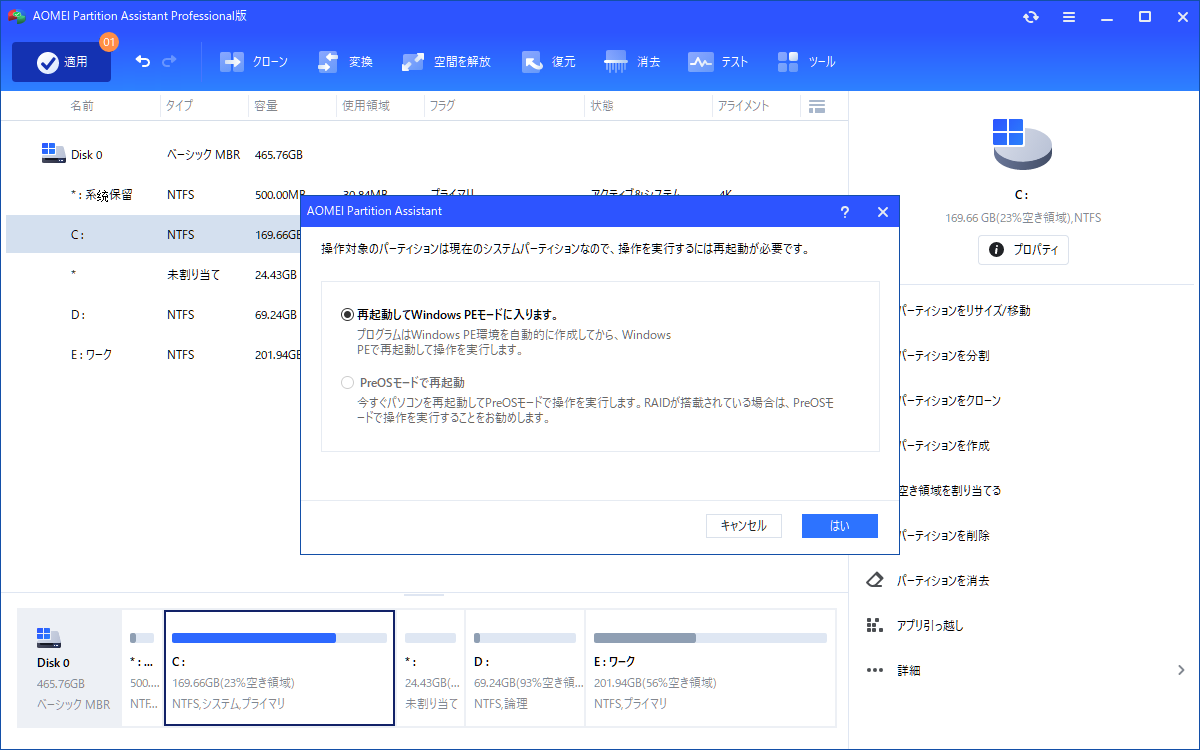The height and width of the screenshot is (750, 1200).
Task: Select the unallocated 24.43GB block
Action: click(430, 668)
